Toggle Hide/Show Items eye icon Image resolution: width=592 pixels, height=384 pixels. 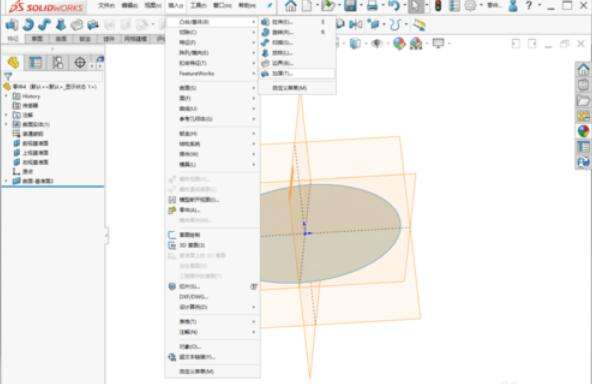376,43
